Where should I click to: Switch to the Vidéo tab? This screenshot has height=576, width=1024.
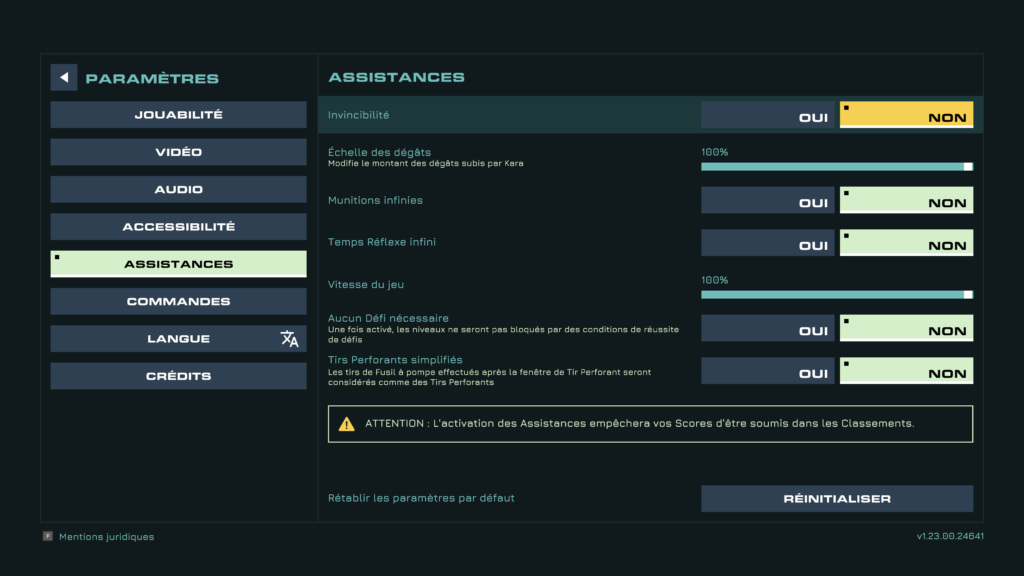tap(178, 152)
